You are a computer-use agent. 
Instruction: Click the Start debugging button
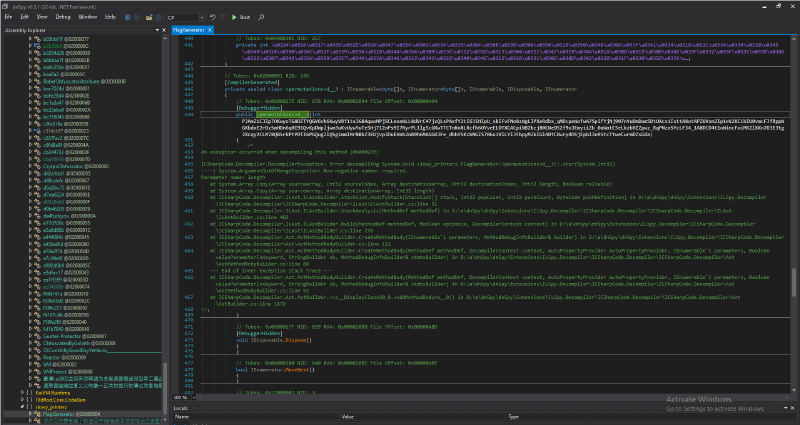[241, 17]
